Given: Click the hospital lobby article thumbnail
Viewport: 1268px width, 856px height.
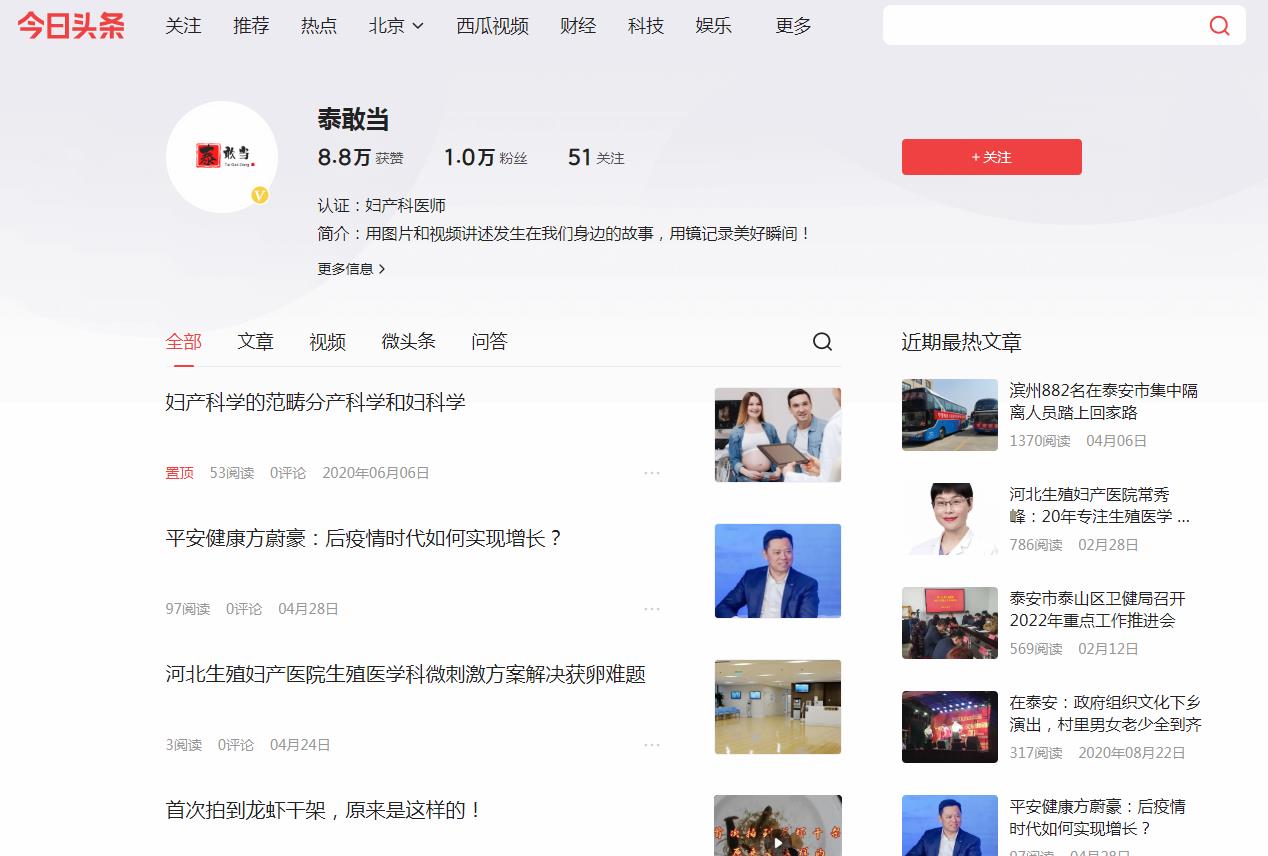Looking at the screenshot, I should tap(778, 707).
